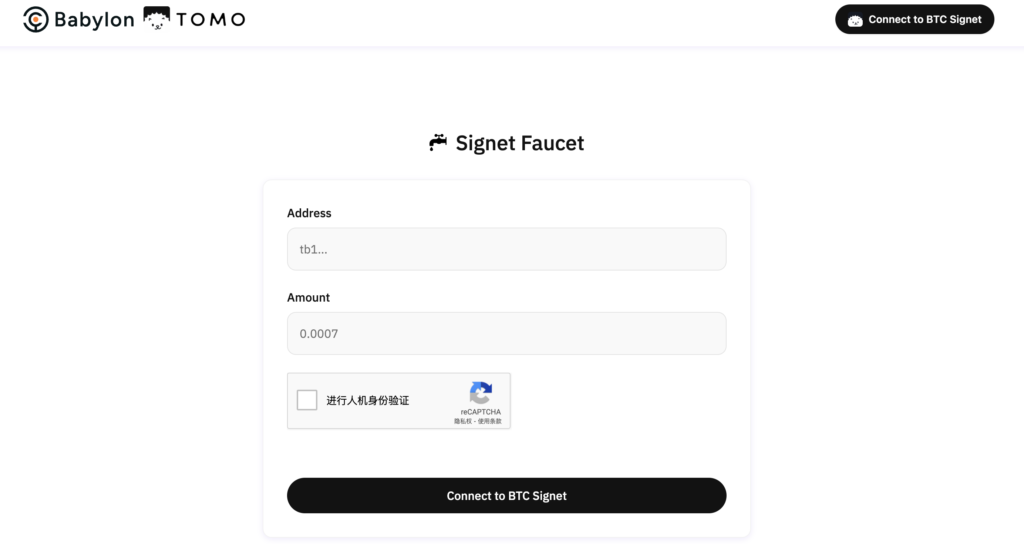Click the reCAPTCHA arrows logo
This screenshot has height=544, width=1024.
(481, 393)
